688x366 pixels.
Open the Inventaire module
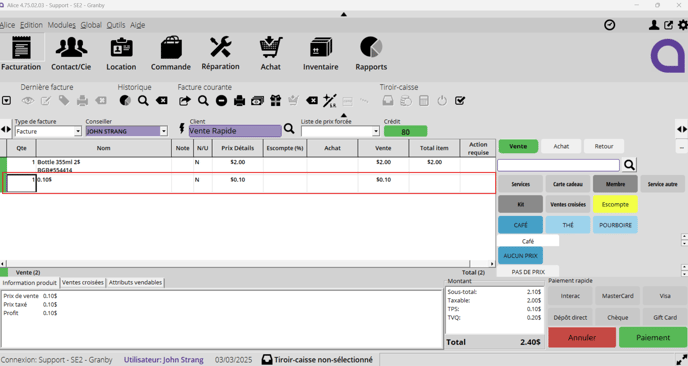coord(320,53)
